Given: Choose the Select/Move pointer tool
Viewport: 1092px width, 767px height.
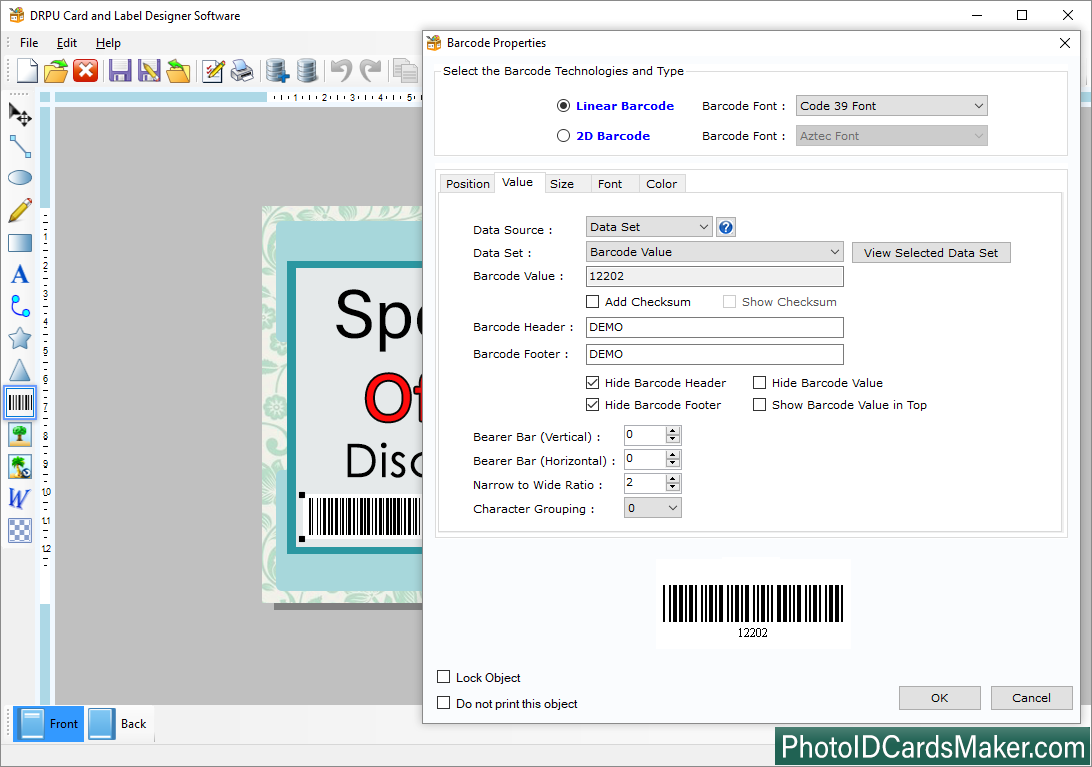Looking at the screenshot, I should [20, 114].
